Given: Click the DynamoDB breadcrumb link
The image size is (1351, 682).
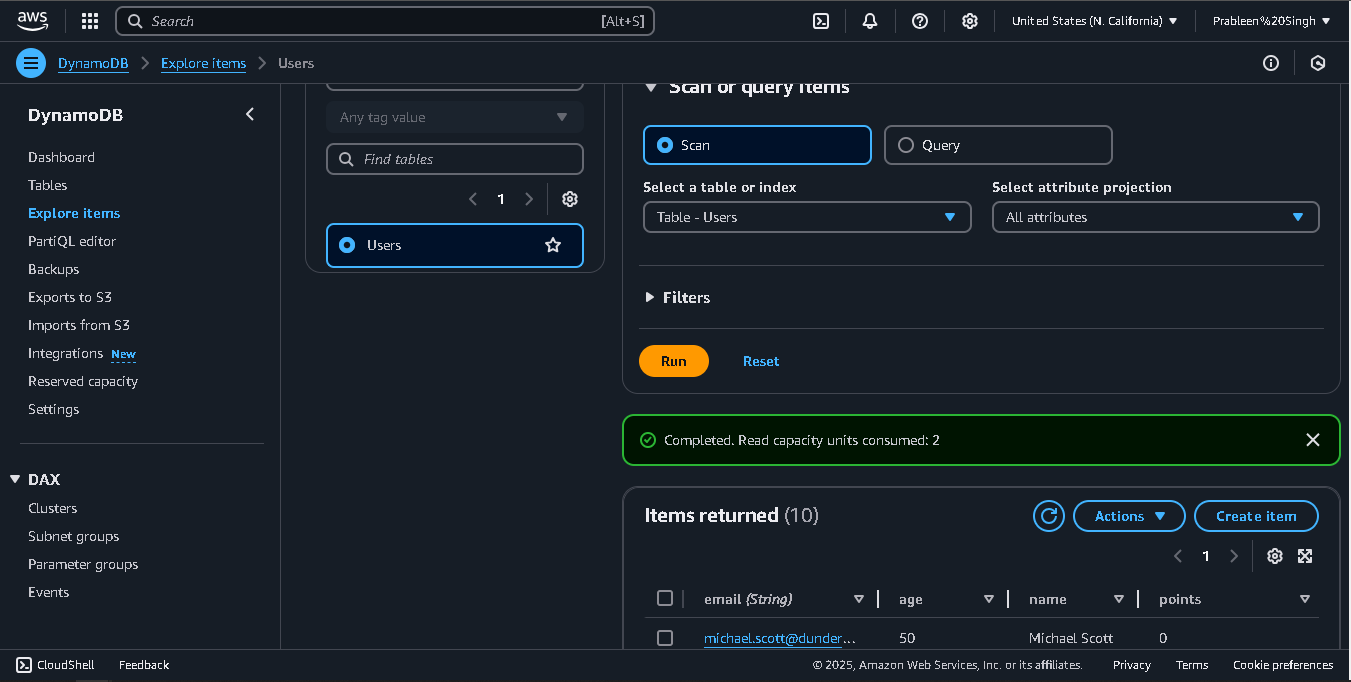Looking at the screenshot, I should (93, 63).
